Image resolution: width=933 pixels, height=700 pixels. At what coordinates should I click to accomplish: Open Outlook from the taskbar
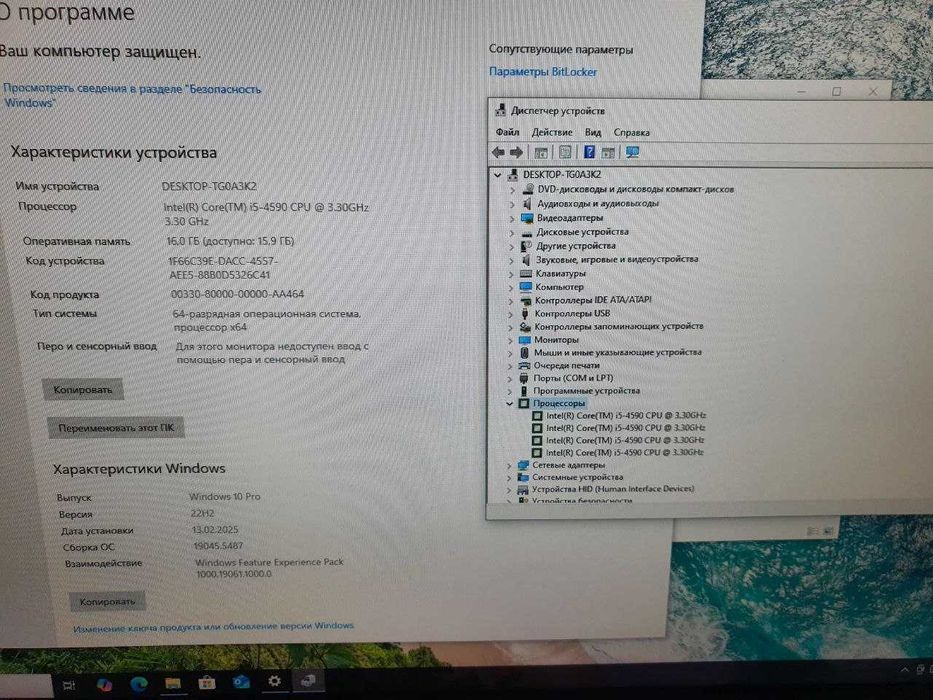(241, 682)
